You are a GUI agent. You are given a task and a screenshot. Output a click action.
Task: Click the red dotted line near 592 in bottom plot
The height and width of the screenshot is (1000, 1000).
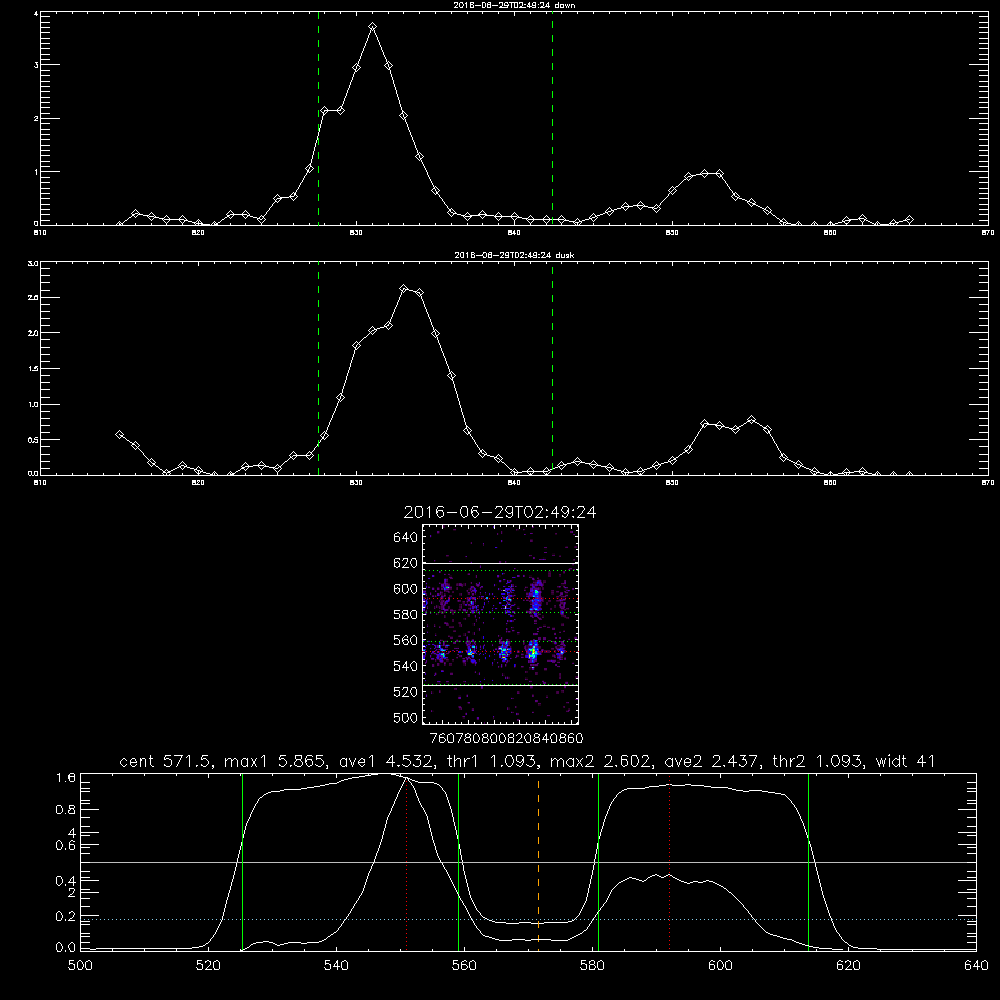(669, 862)
